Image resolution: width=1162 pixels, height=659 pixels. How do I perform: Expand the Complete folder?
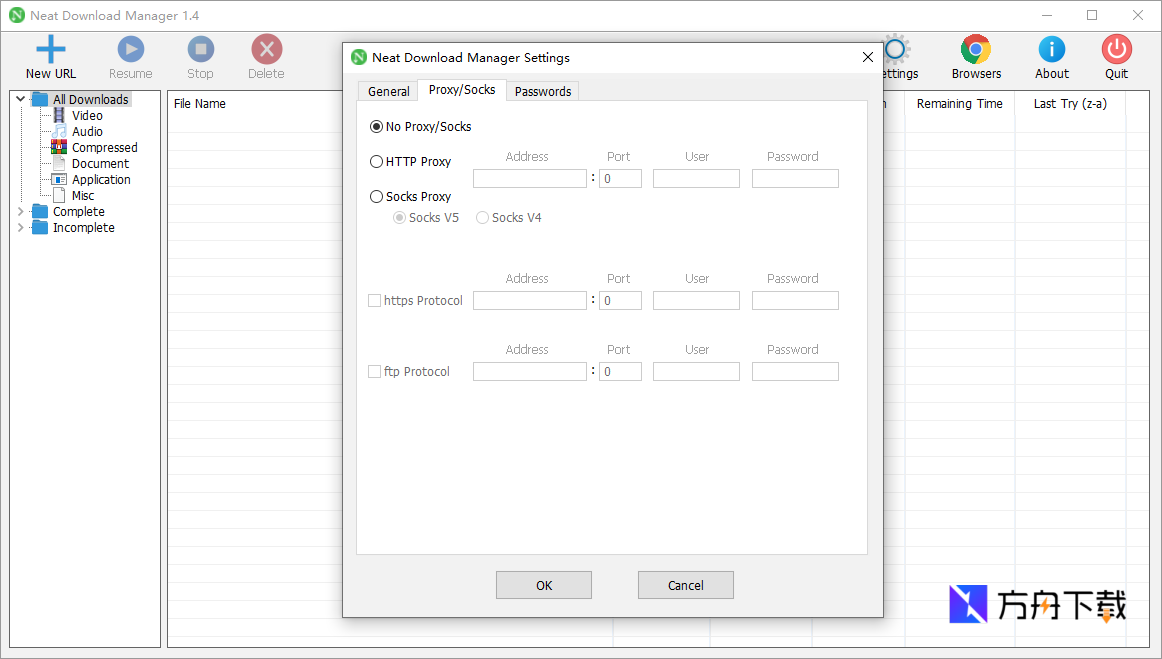point(20,211)
